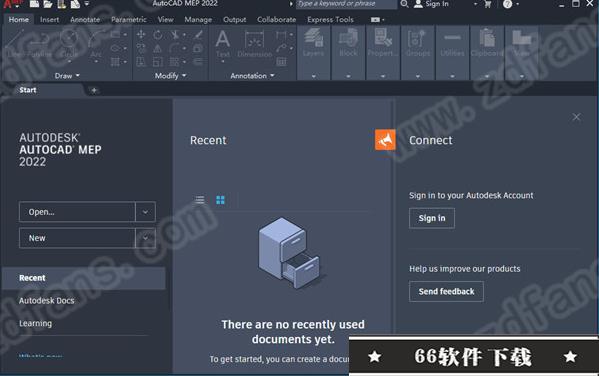Screen dimensions: 599x376
Task: Click the Open... button
Action: (77, 212)
